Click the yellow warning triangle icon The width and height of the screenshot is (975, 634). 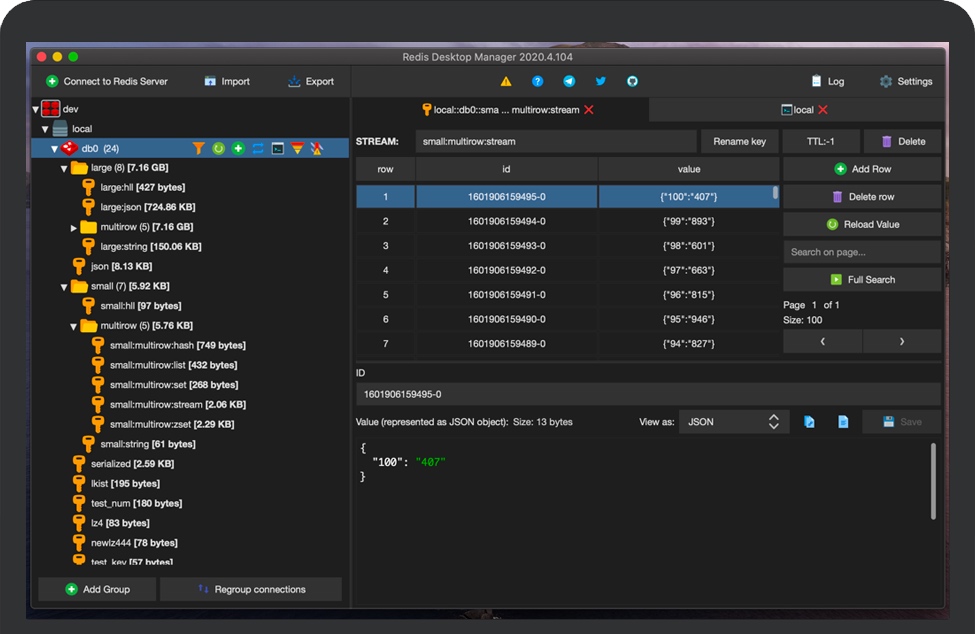[506, 82]
